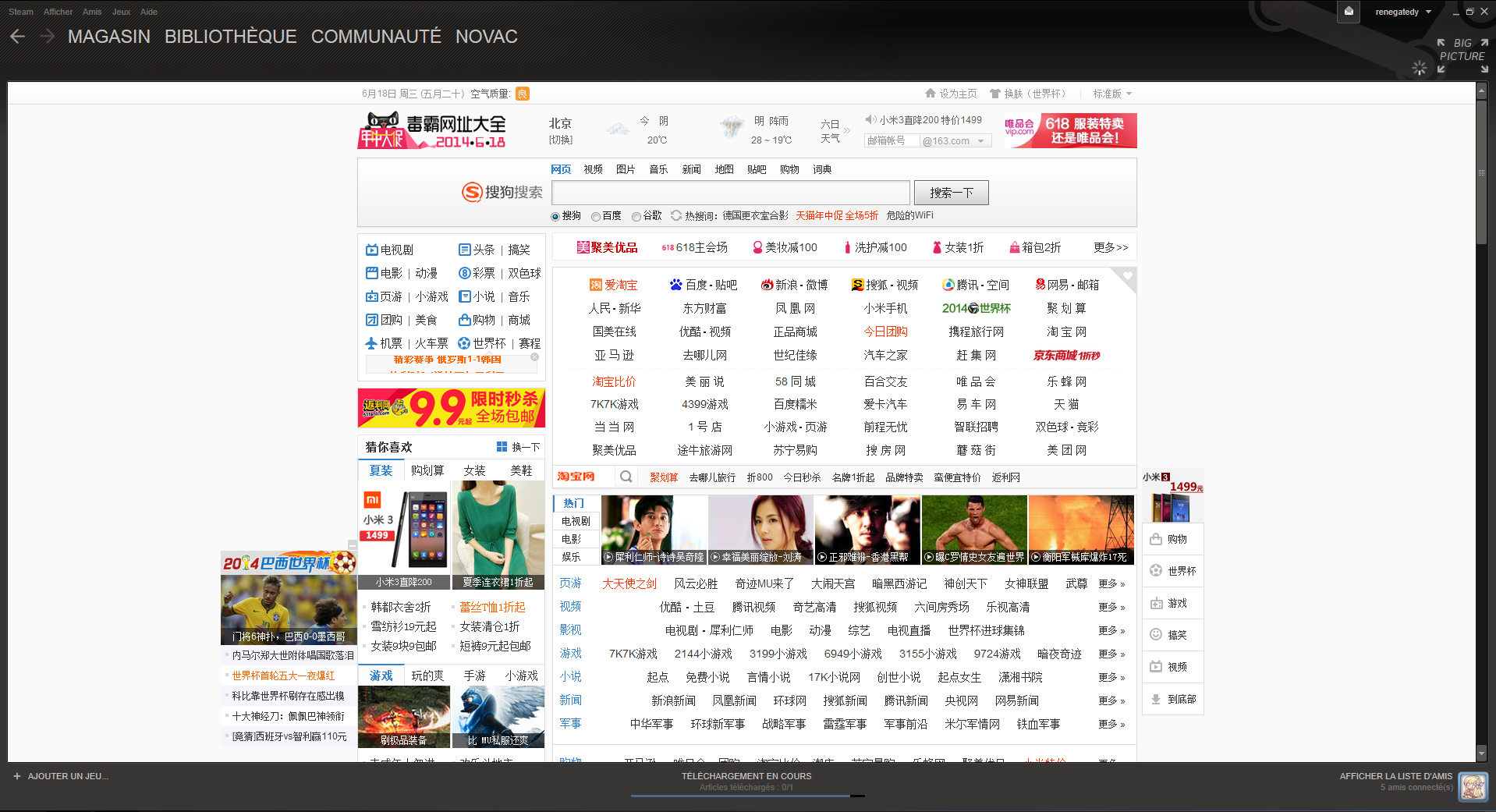Click the 机票 airplane icon
The width and height of the screenshot is (1496, 812).
pos(371,343)
